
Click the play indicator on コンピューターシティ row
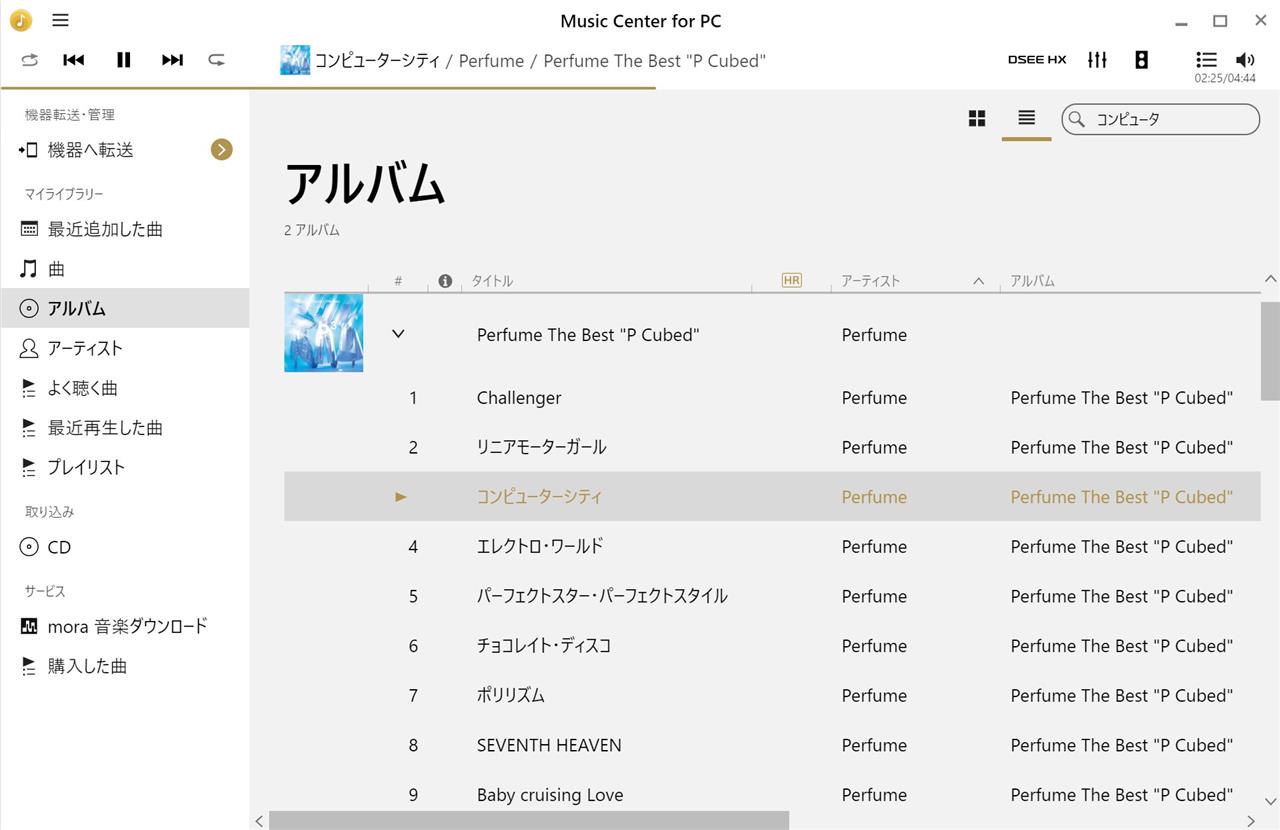[401, 497]
